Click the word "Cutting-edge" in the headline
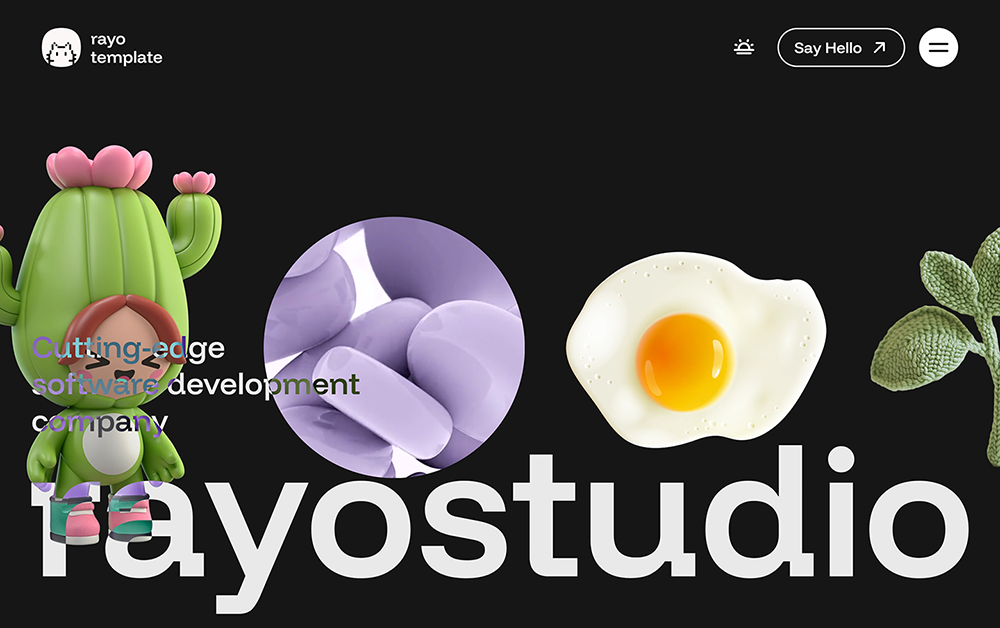 128,348
